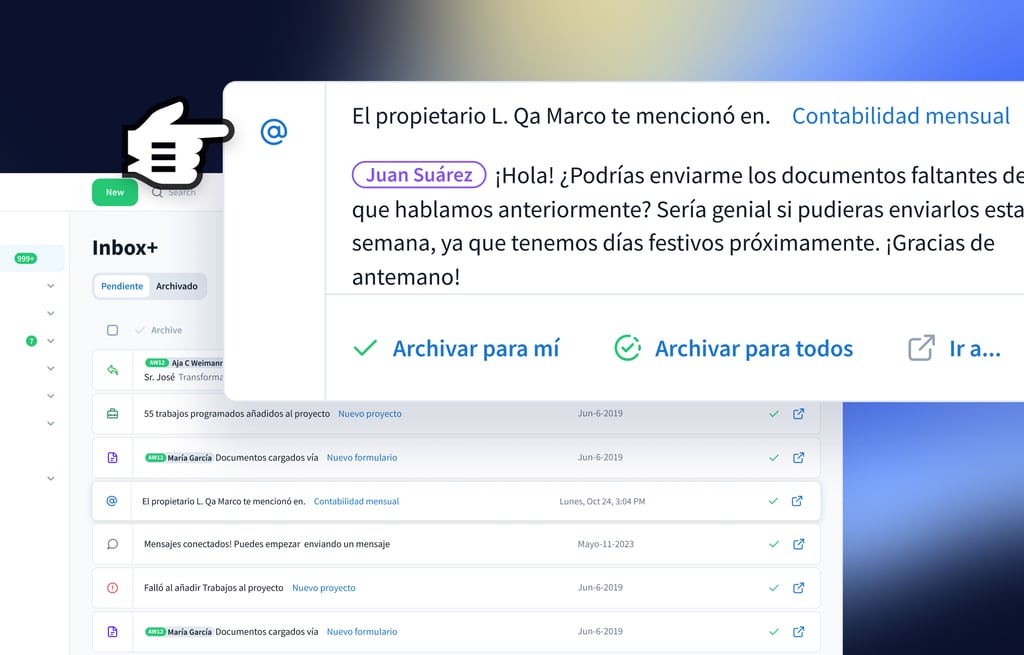Archive the Lunes, Oct 24 notification via checkmark
1024x655 pixels.
pos(772,501)
